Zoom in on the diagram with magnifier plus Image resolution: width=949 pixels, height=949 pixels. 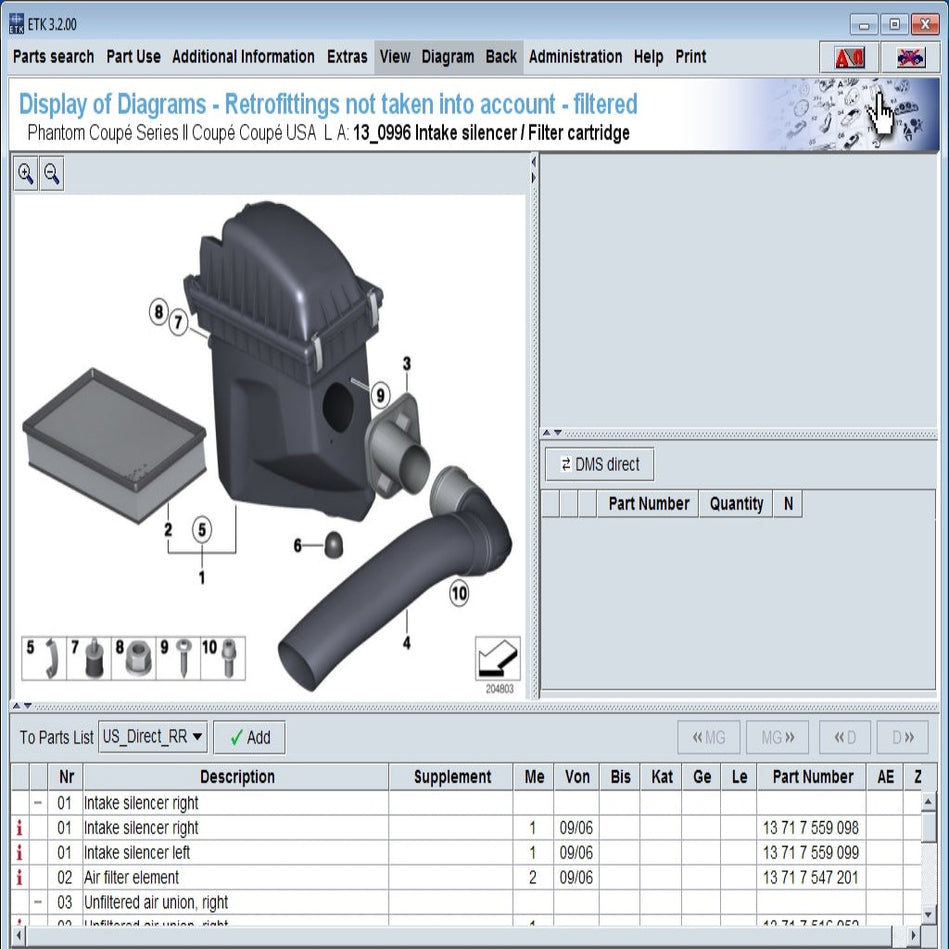25,174
